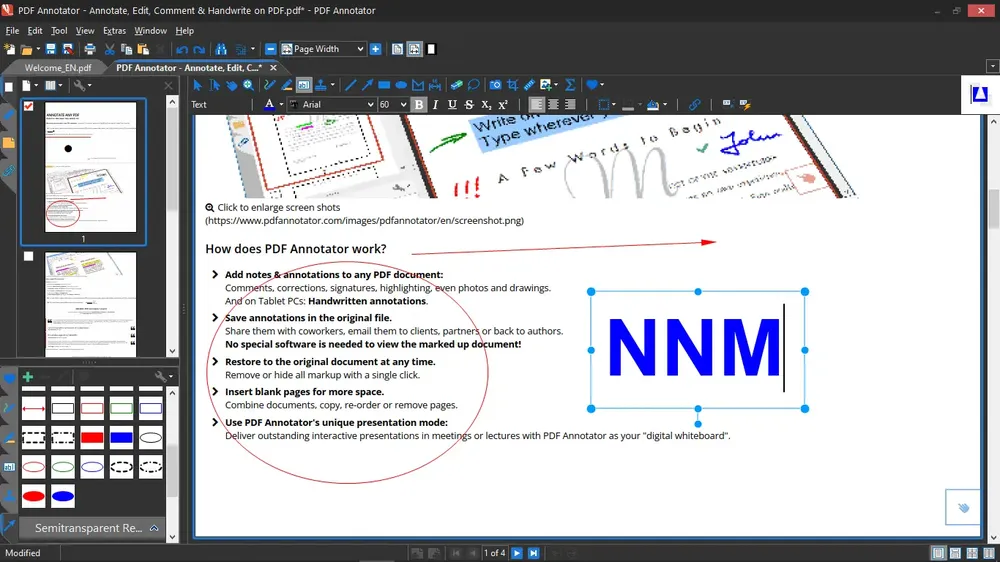Switch to Welcome_EN.pdf tab

(x=57, y=68)
